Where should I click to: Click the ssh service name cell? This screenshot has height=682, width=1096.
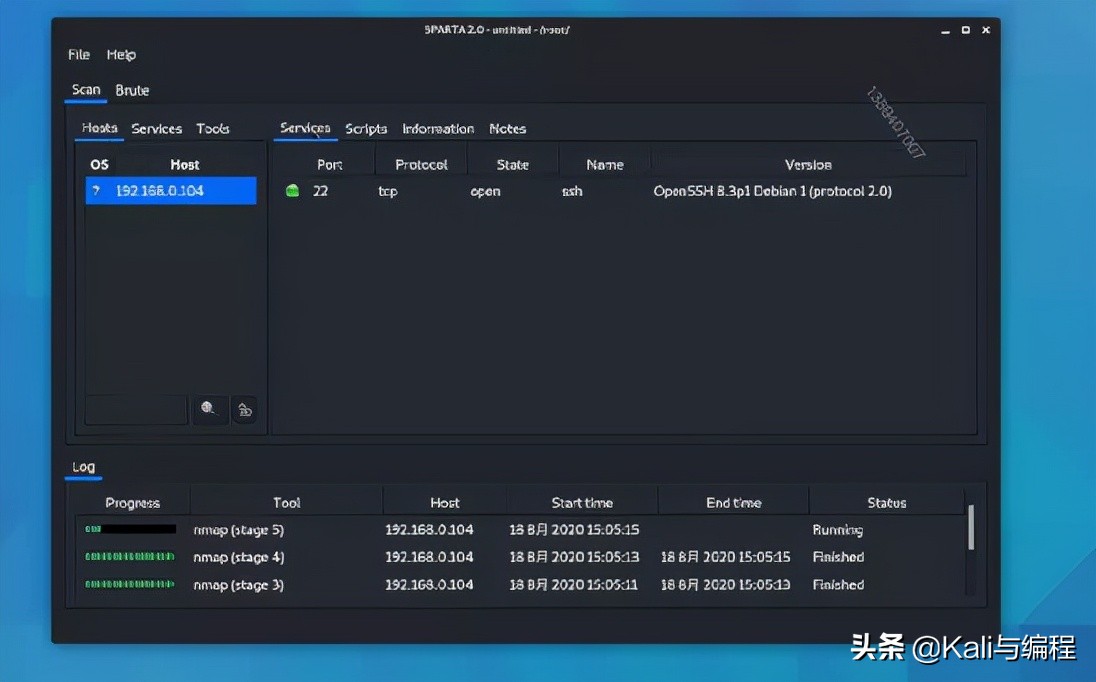coord(572,191)
